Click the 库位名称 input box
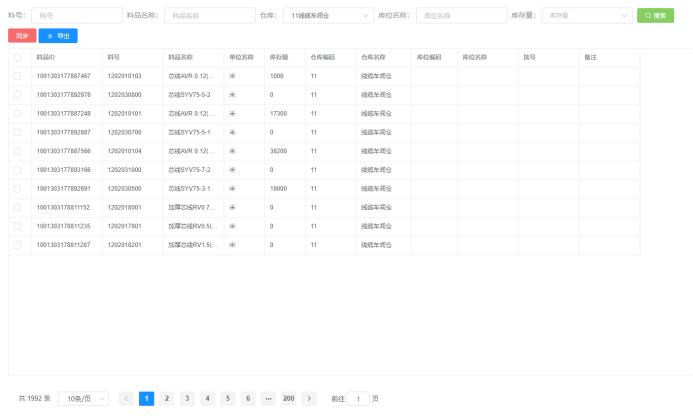This screenshot has height=419, width=693. click(x=460, y=16)
